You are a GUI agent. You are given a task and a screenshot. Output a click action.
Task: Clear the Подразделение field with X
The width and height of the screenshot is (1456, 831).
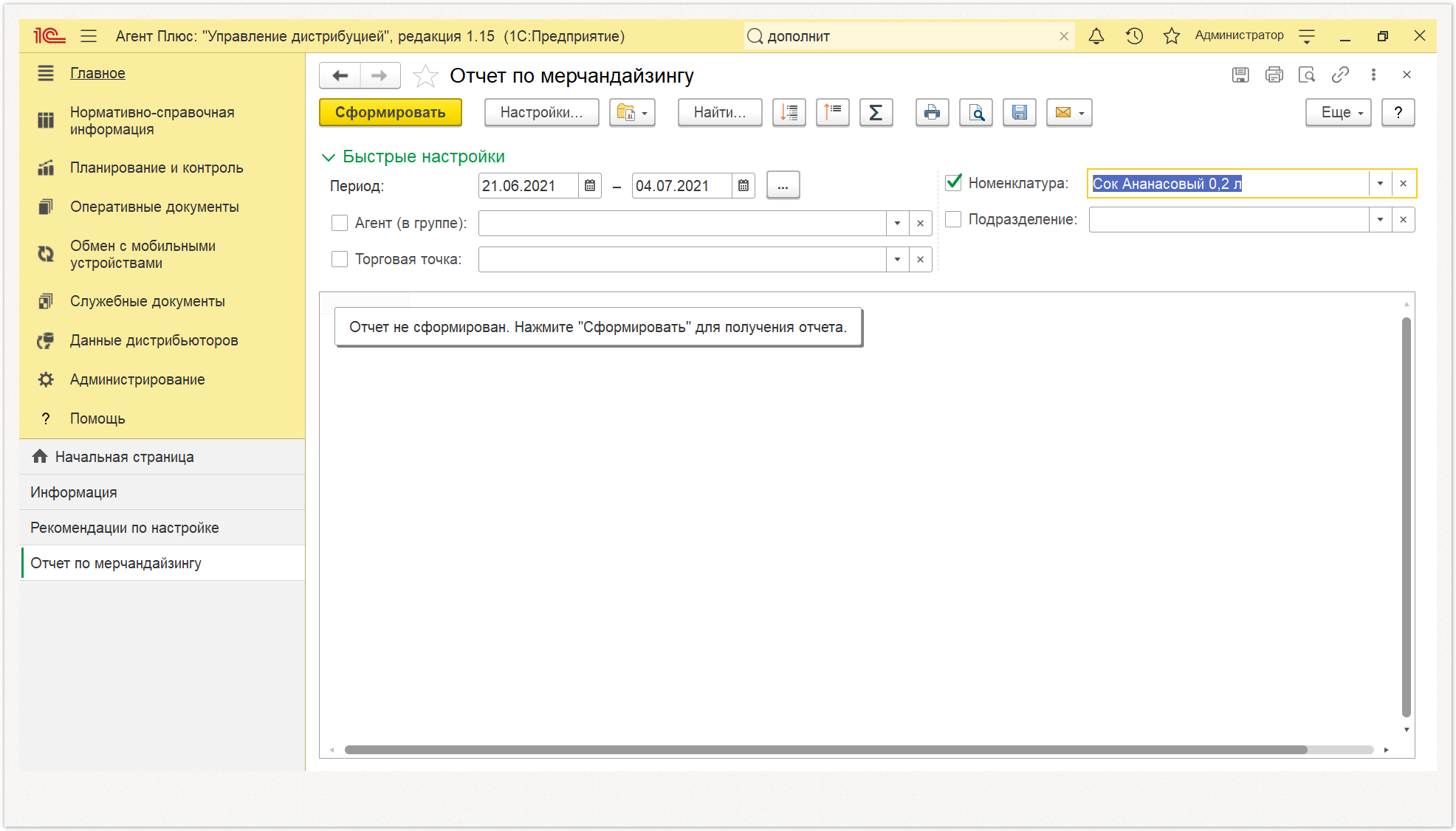(x=1404, y=219)
